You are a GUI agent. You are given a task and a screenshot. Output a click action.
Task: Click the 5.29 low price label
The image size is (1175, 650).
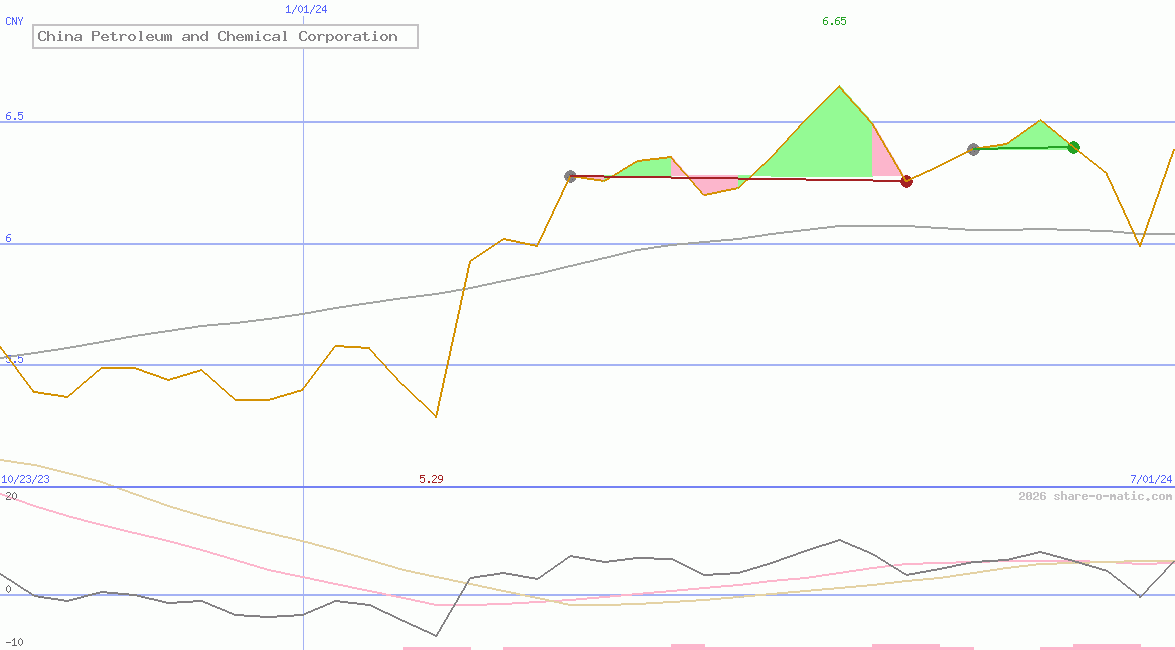coord(431,478)
